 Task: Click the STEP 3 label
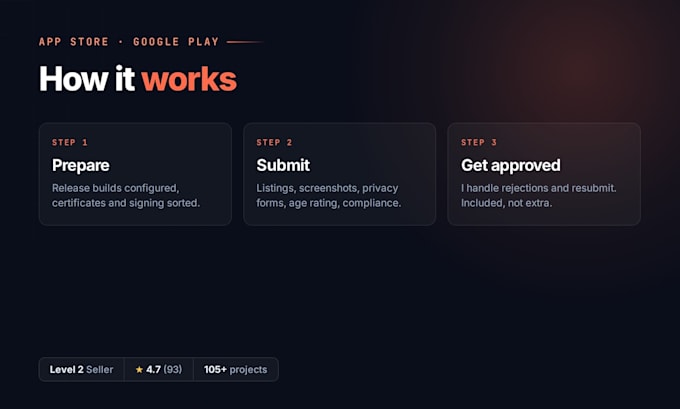[479, 142]
